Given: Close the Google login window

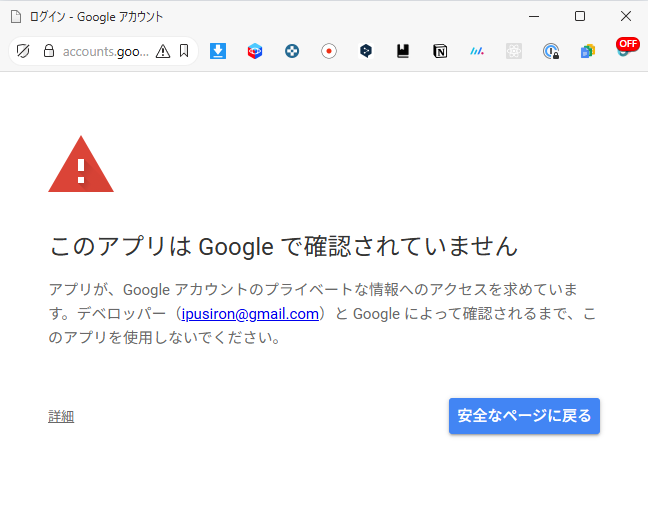Looking at the screenshot, I should (626, 17).
